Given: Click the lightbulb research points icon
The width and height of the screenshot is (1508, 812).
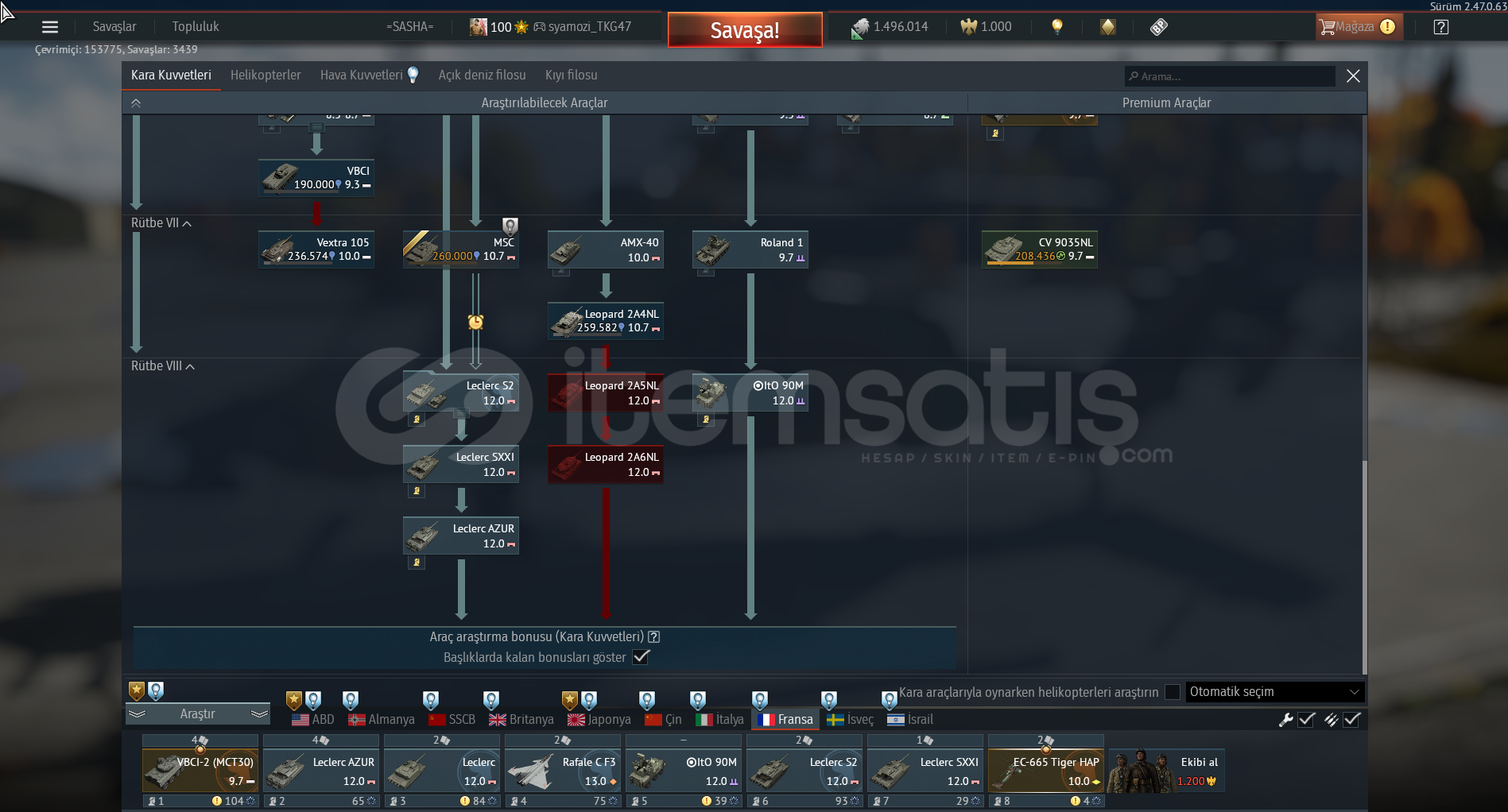Looking at the screenshot, I should point(1057,27).
